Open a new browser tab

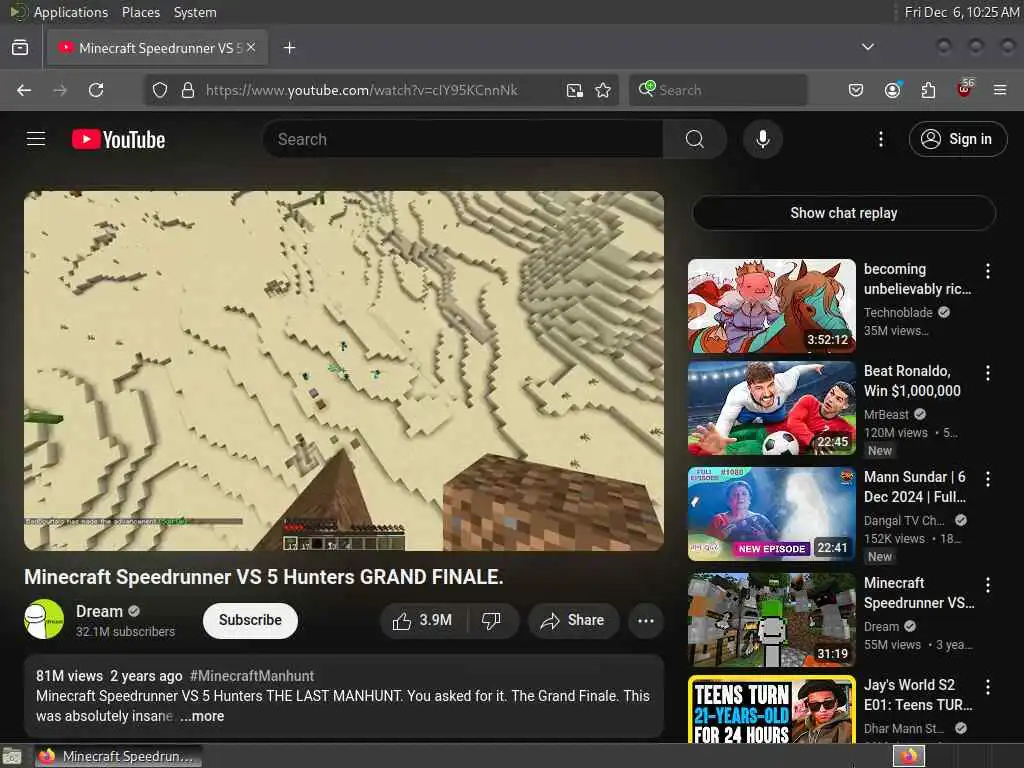point(289,48)
